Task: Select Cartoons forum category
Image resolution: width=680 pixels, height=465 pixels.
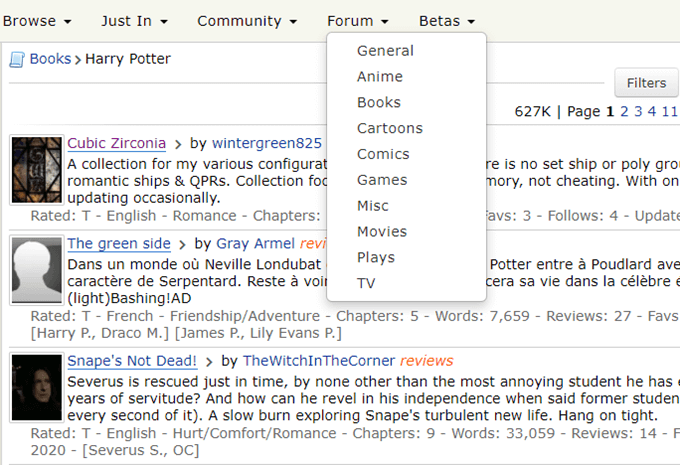Action: (390, 128)
